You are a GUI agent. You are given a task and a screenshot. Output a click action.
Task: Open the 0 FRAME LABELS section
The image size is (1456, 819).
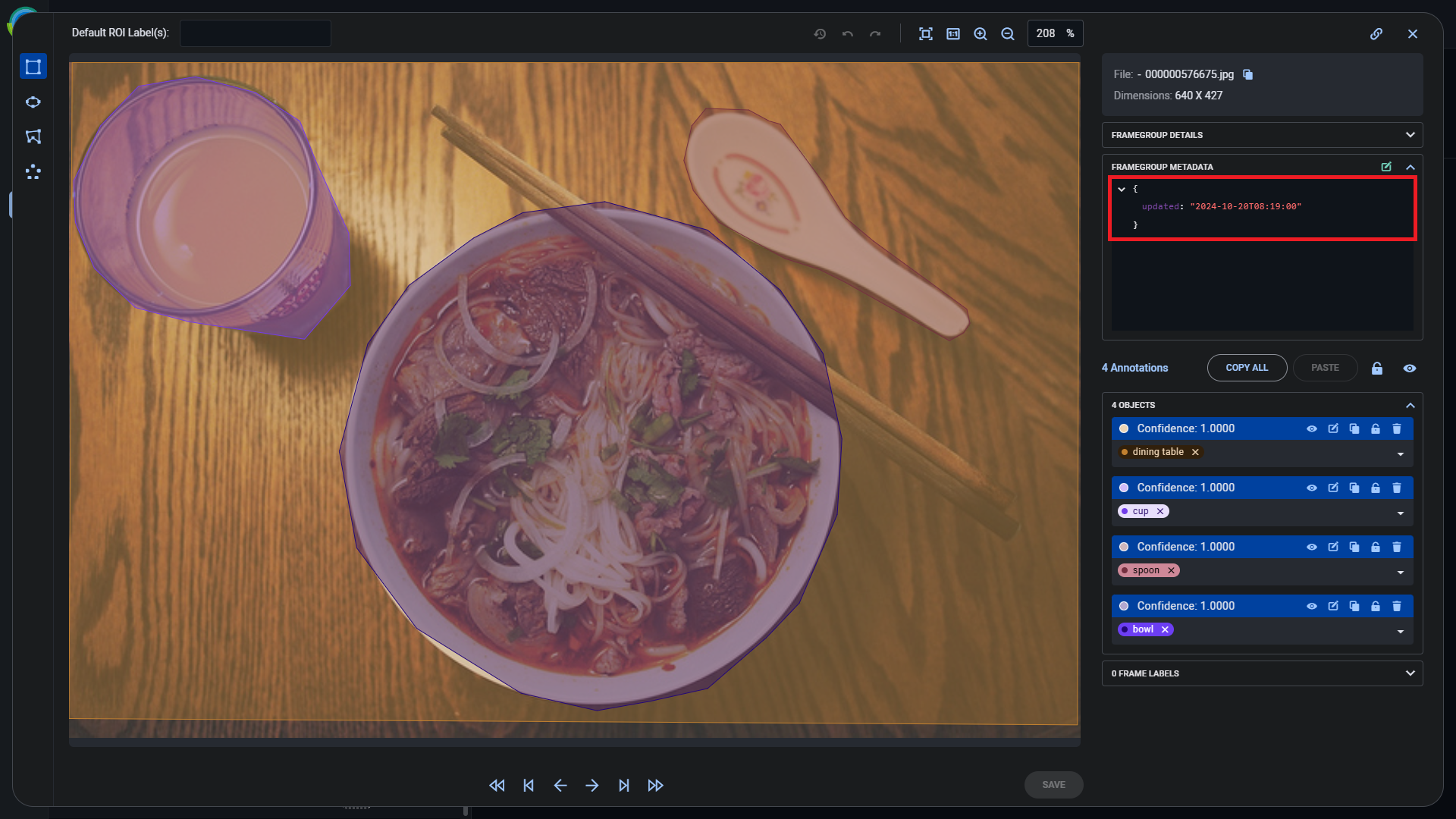tap(1410, 673)
